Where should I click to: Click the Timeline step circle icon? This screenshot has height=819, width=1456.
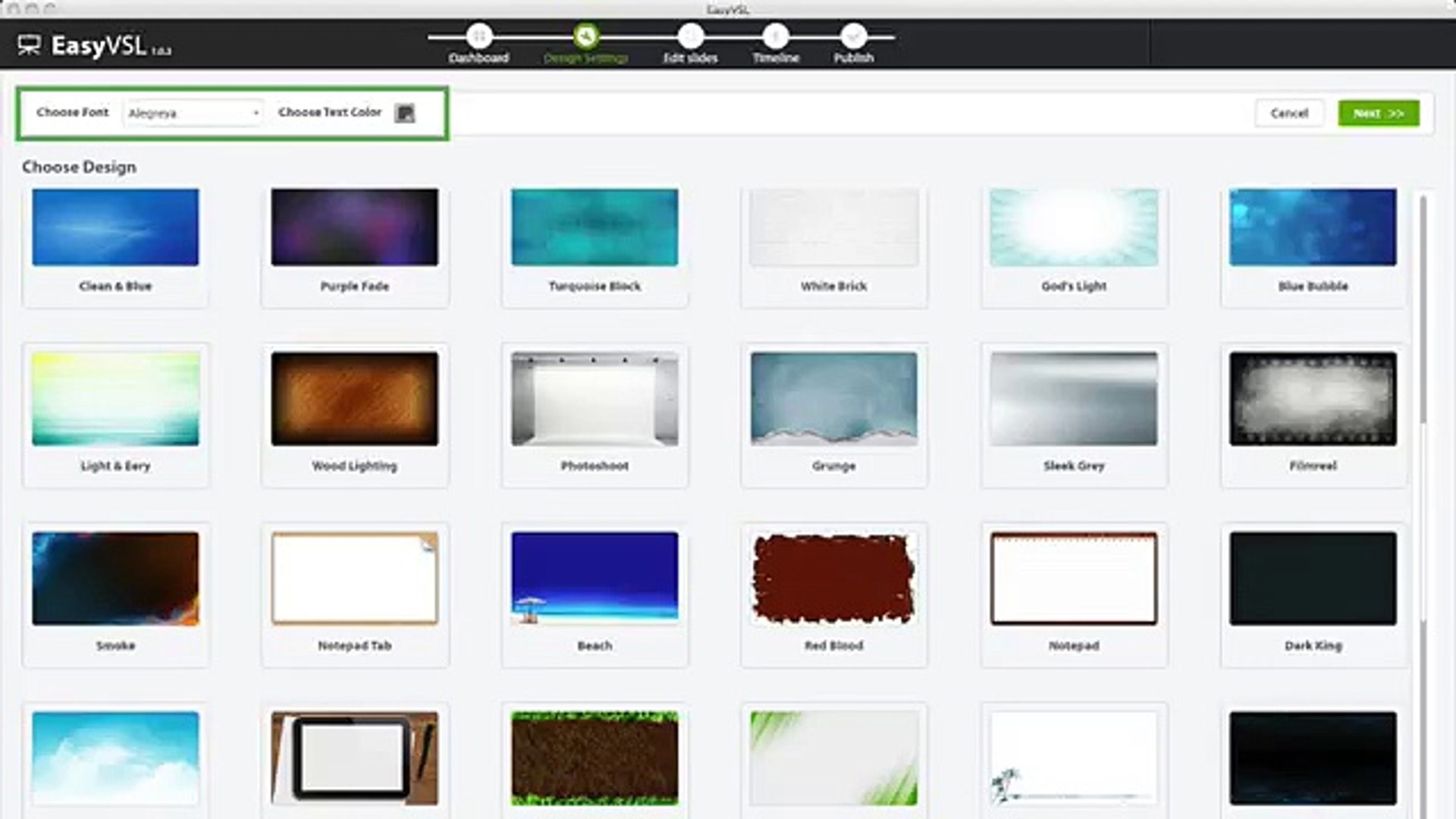pos(775,36)
